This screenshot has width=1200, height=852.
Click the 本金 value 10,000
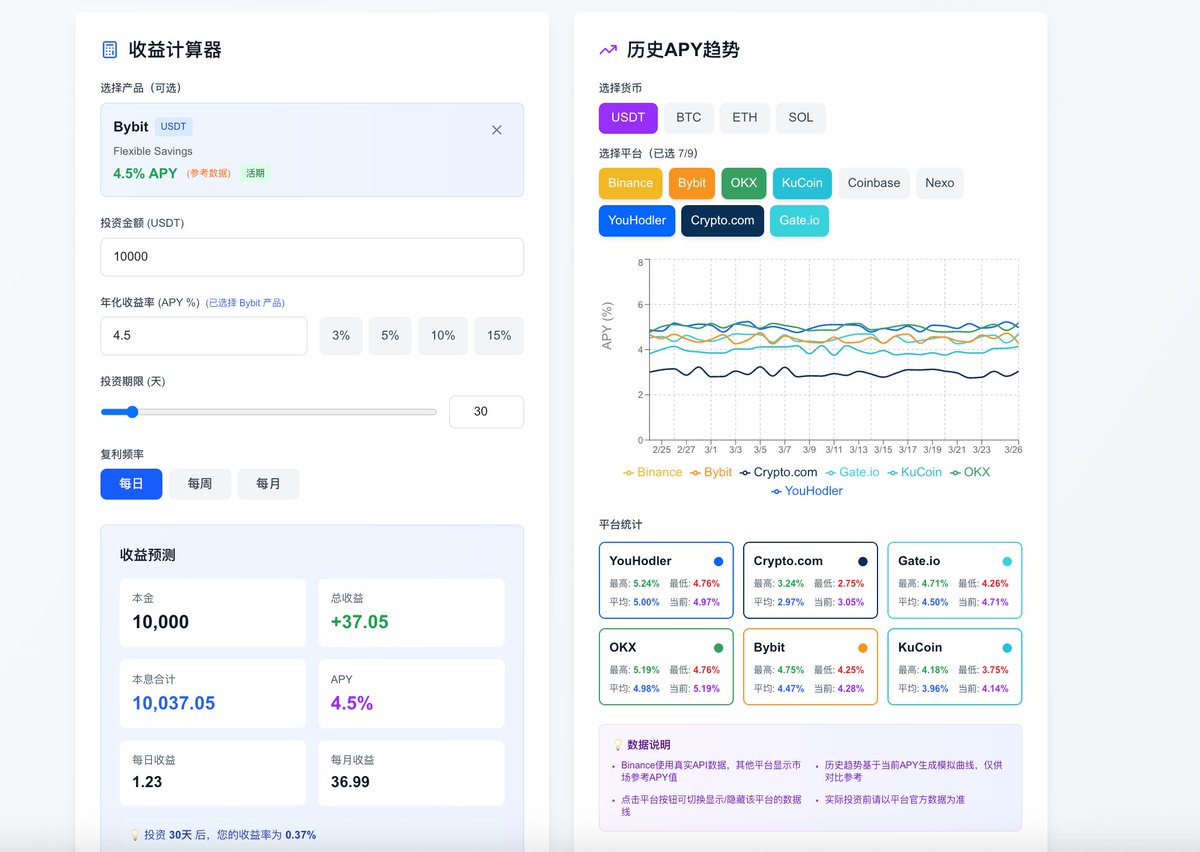coord(160,622)
